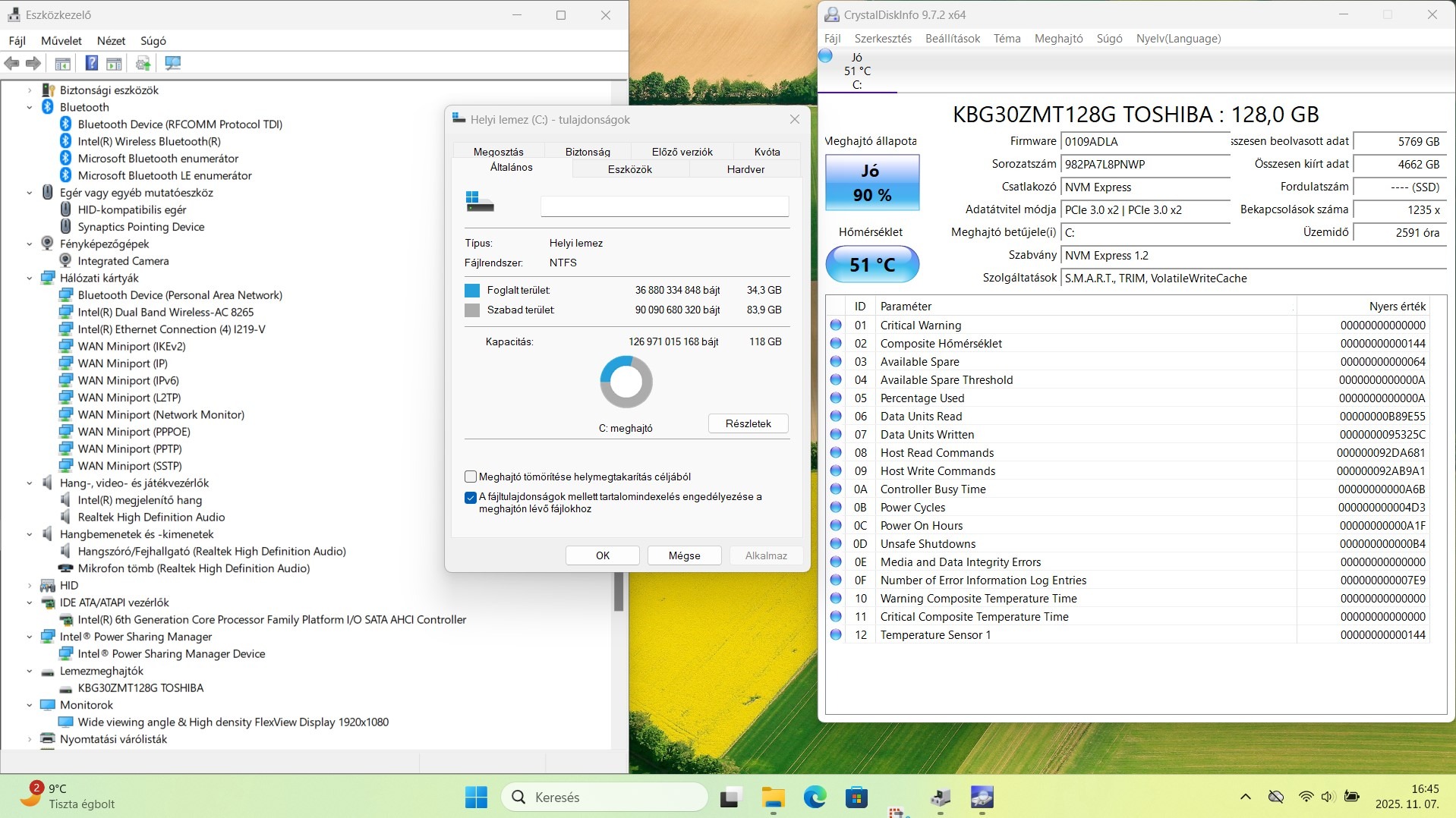
Task: Click Mégse to cancel the properties dialog
Action: pyautogui.click(x=684, y=555)
